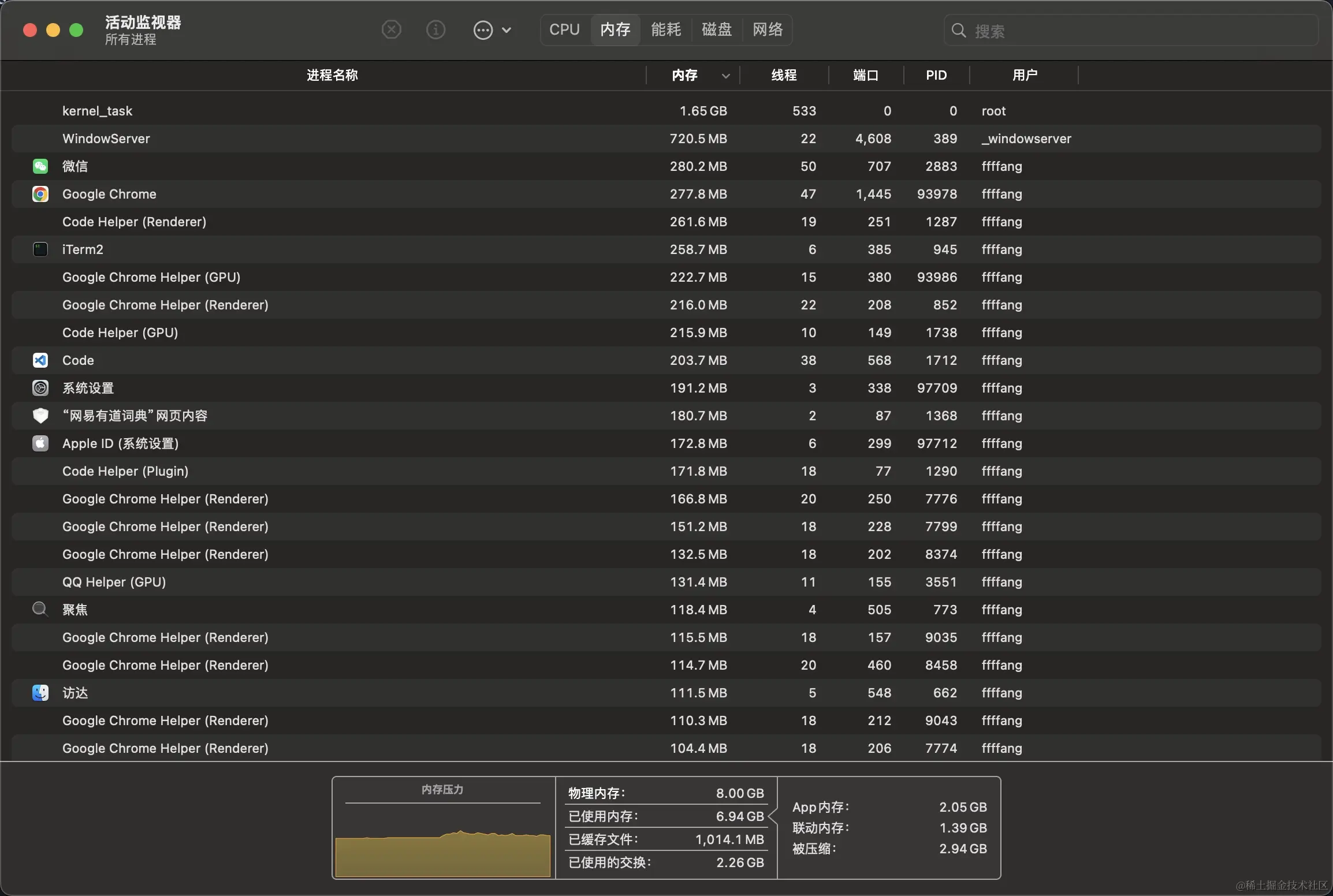Click the Apple ID (系统设置) icon
Viewport: 1333px width, 896px height.
(40, 443)
